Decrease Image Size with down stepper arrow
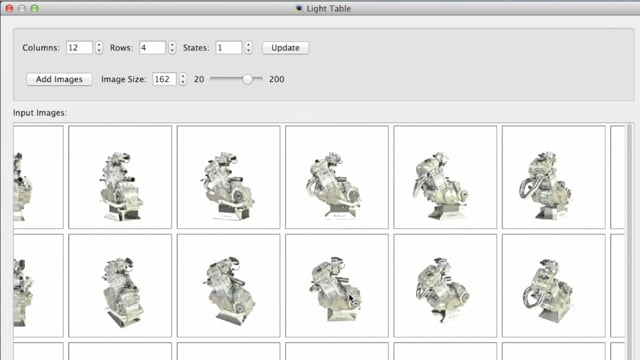640x360 pixels. coord(182,82)
